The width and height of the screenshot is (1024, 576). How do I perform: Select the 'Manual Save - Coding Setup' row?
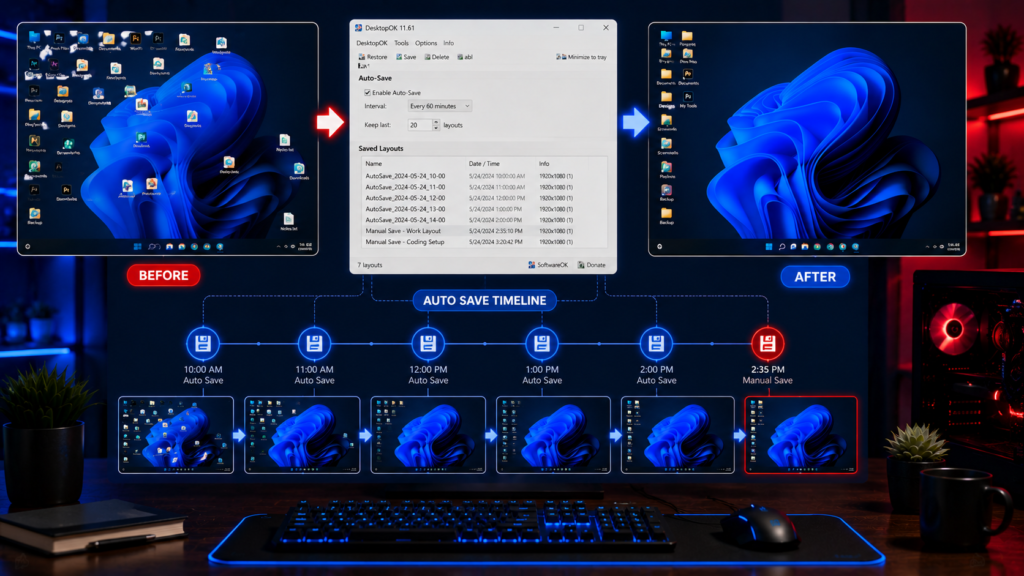(483, 242)
